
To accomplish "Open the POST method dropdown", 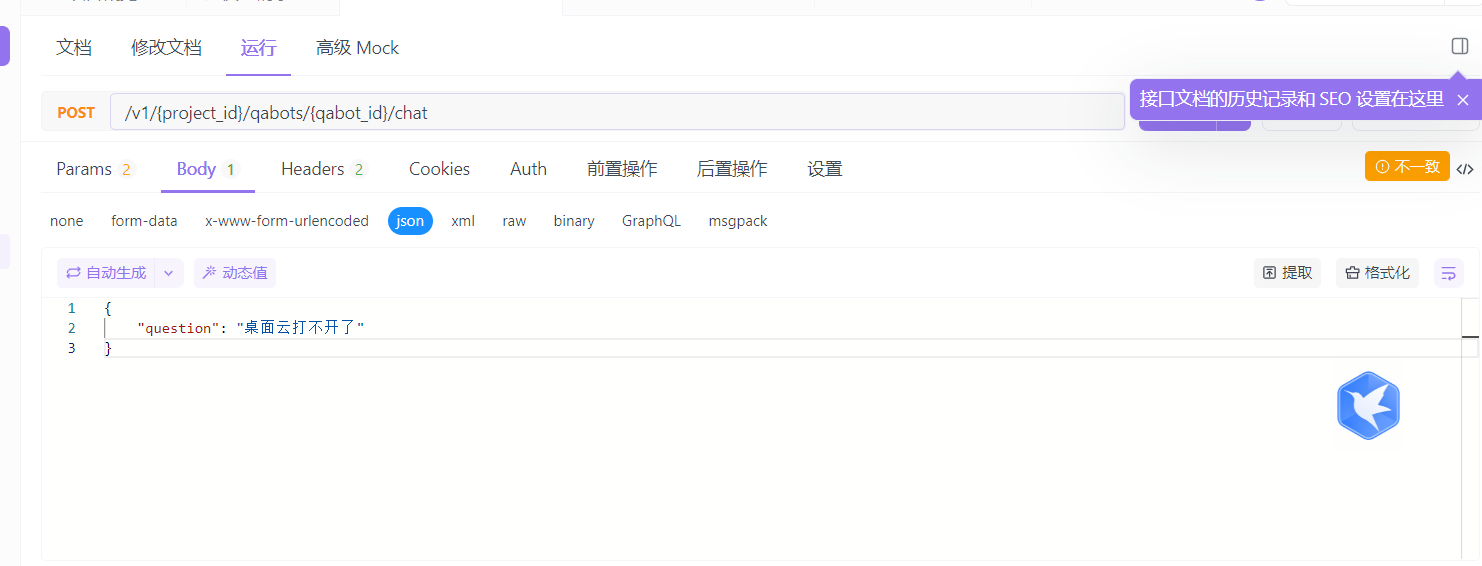I will pos(76,113).
